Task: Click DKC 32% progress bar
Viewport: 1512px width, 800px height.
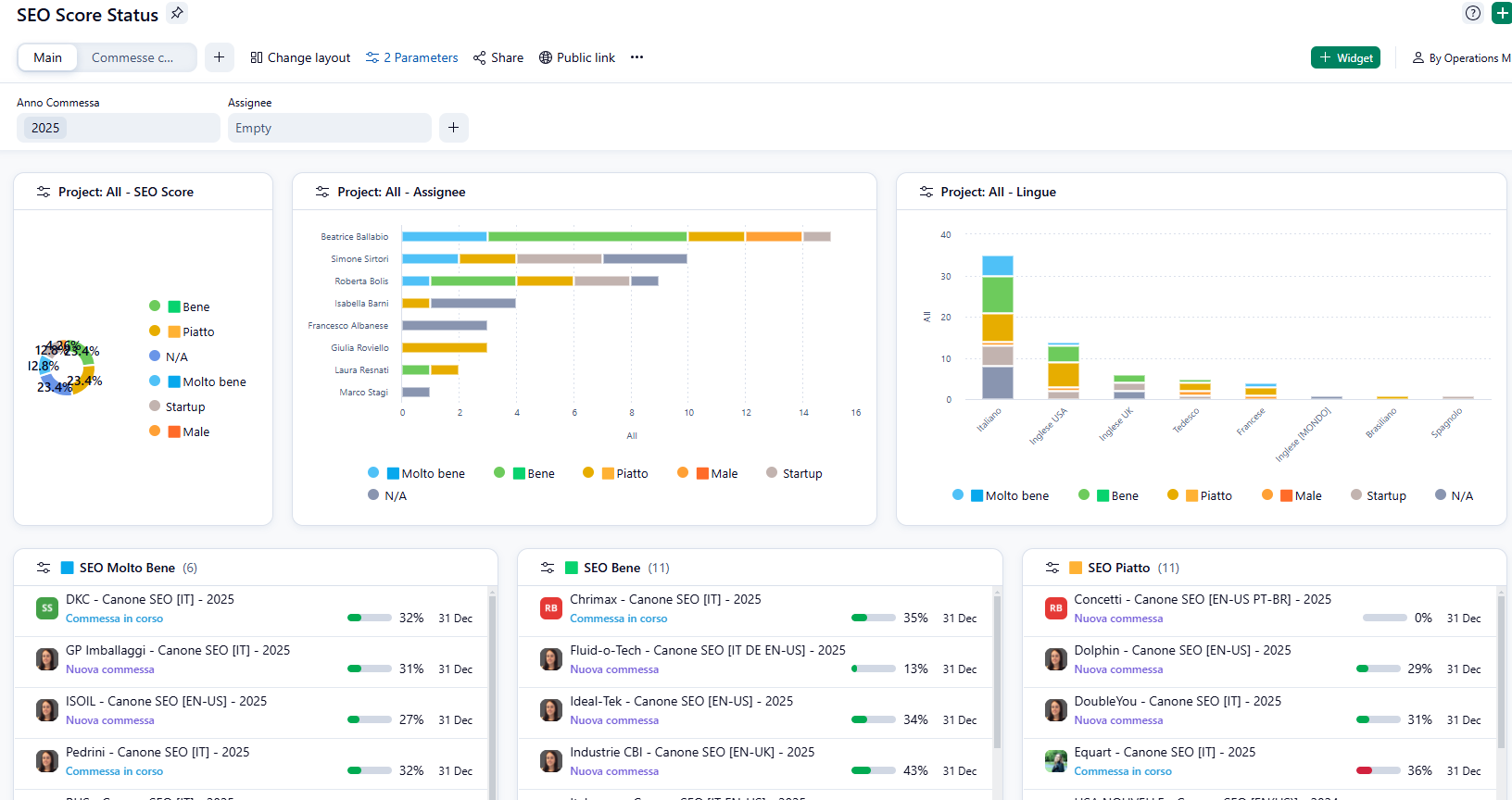Action: (370, 618)
